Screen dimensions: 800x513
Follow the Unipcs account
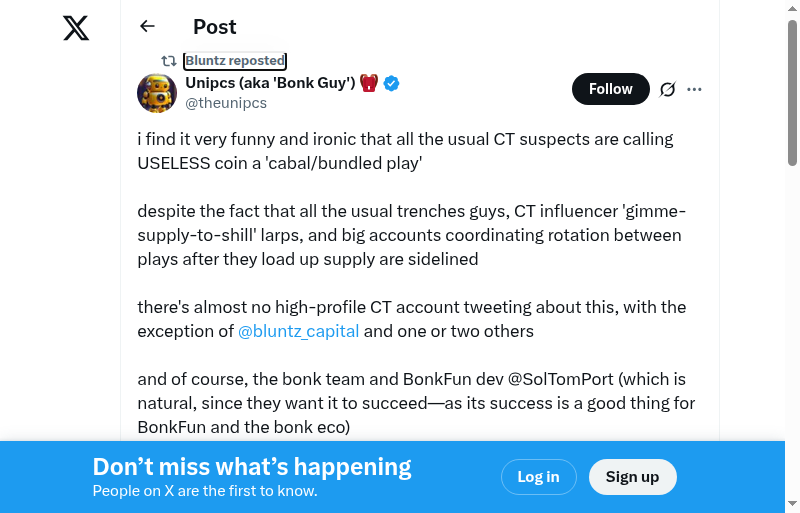[610, 89]
